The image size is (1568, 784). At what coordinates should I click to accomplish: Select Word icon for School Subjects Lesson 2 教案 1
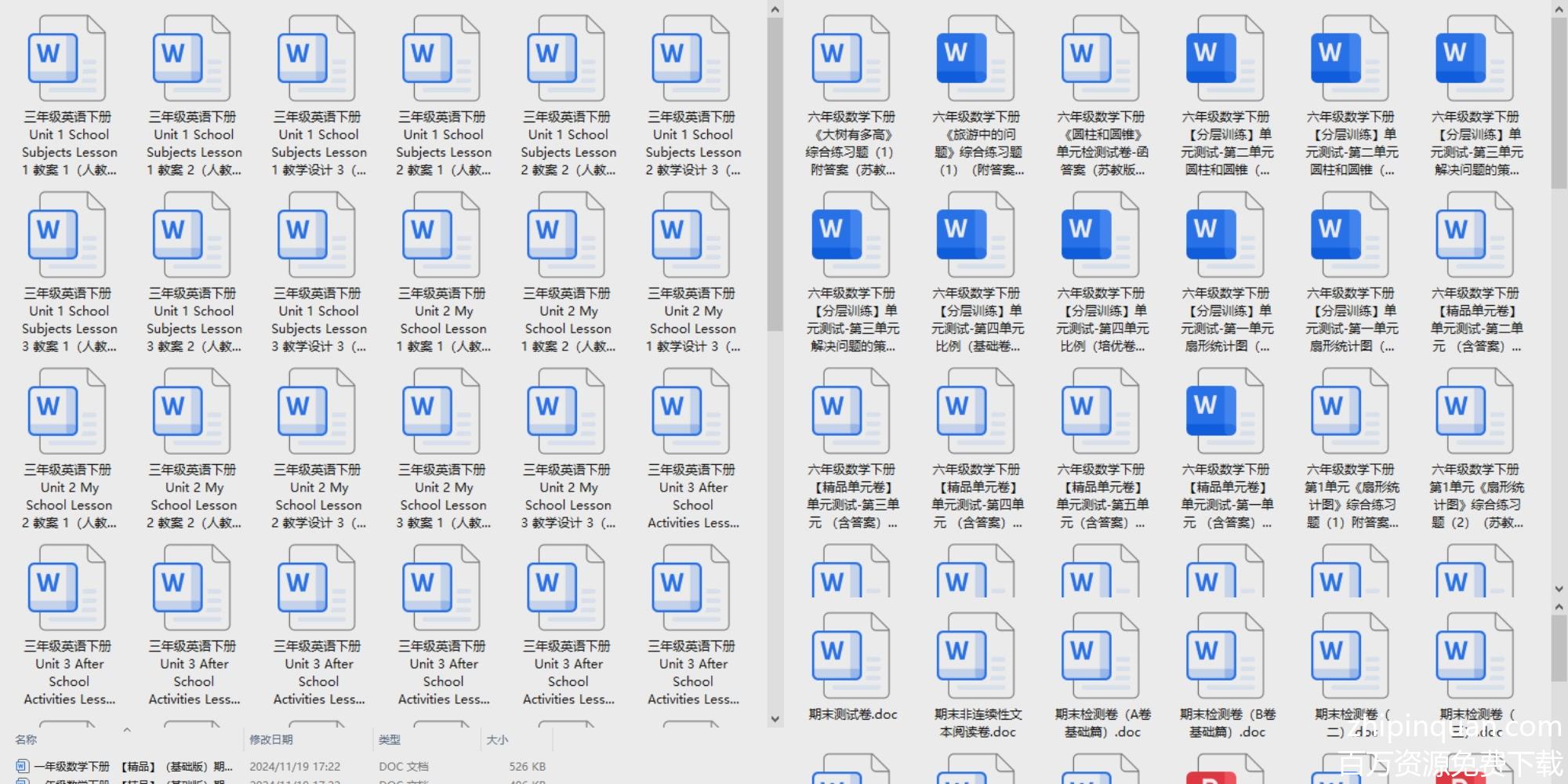tap(441, 59)
